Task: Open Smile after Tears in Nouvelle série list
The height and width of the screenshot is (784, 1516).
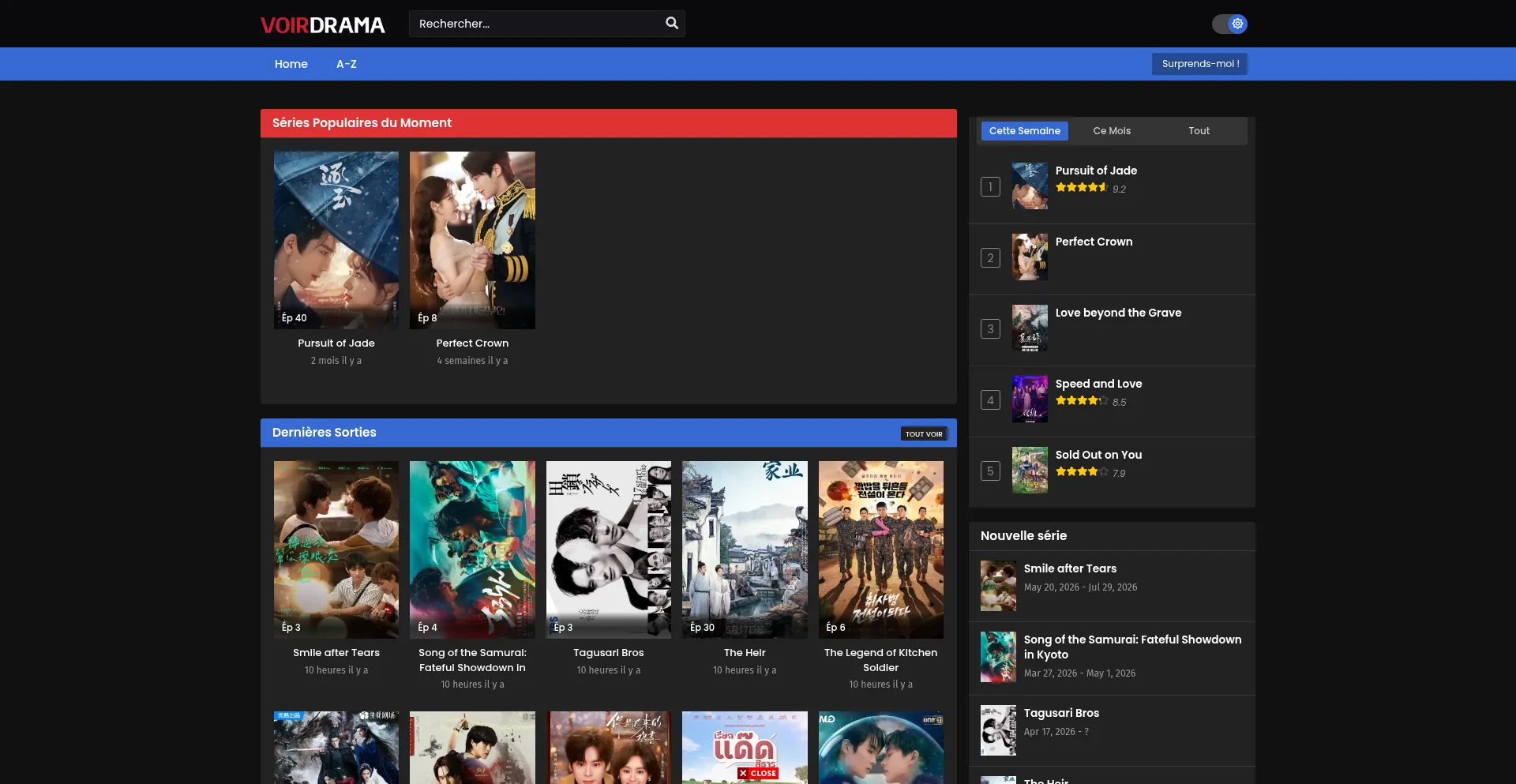Action: point(1070,568)
